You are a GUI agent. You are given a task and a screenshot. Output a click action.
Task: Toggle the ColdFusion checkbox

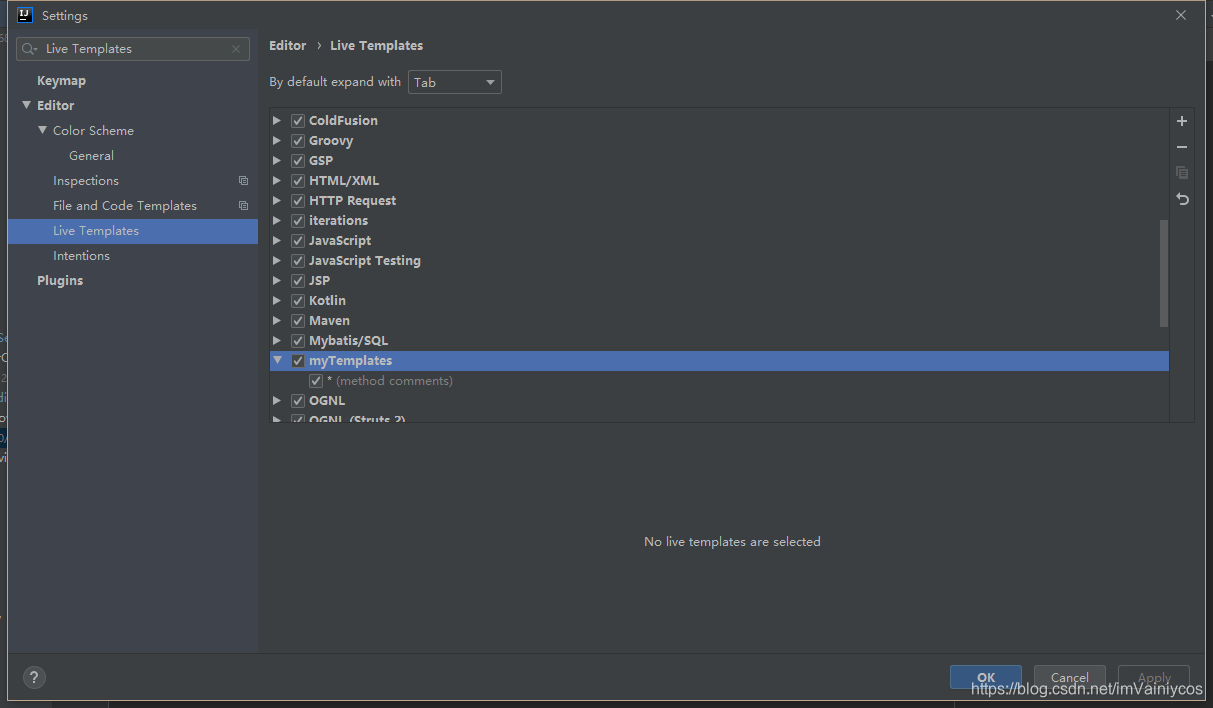[x=298, y=121]
